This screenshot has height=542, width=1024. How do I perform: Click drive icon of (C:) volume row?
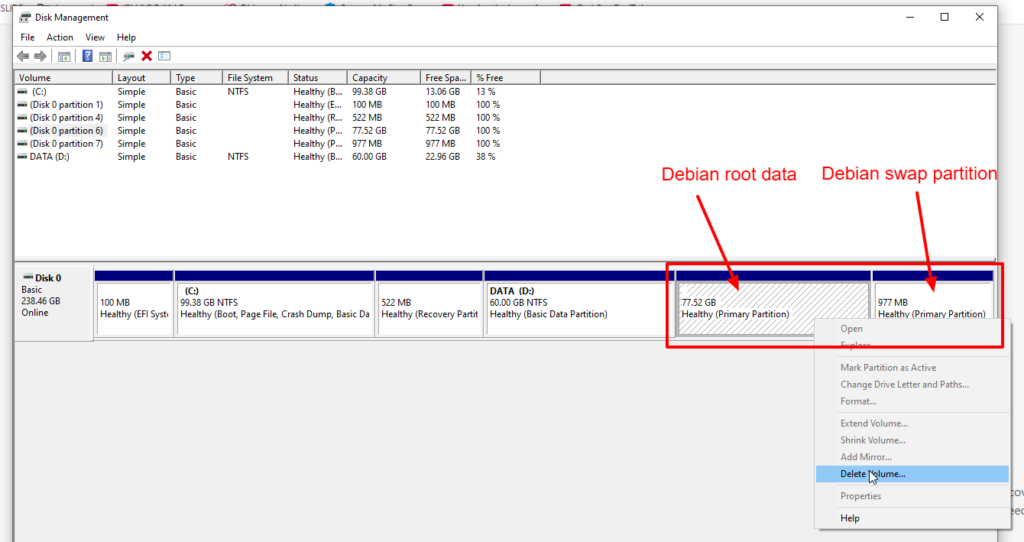22,92
